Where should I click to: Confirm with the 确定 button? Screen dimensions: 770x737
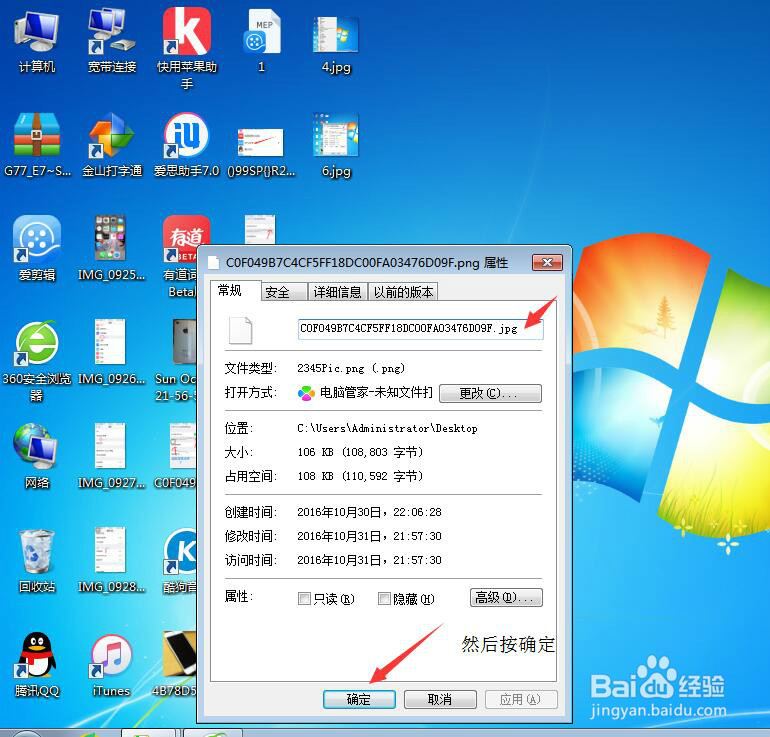359,699
